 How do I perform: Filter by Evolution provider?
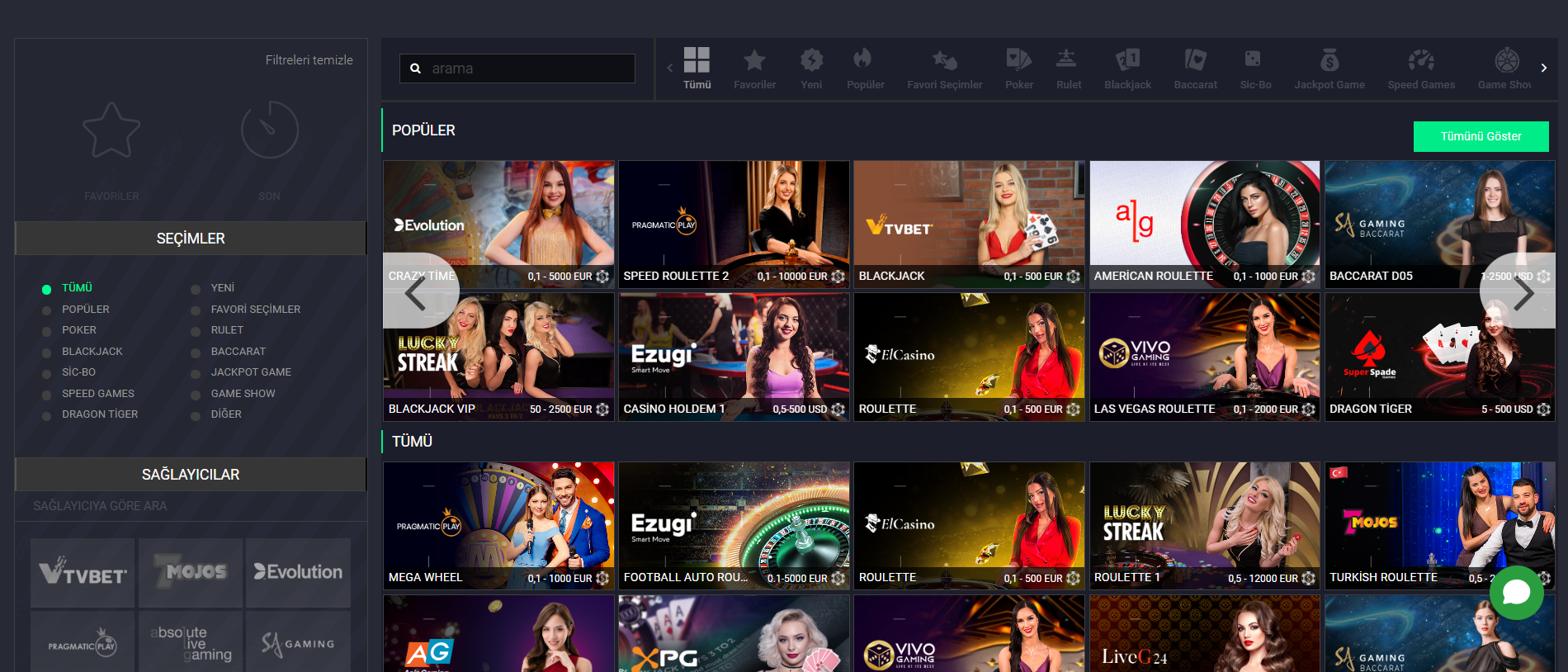point(298,572)
